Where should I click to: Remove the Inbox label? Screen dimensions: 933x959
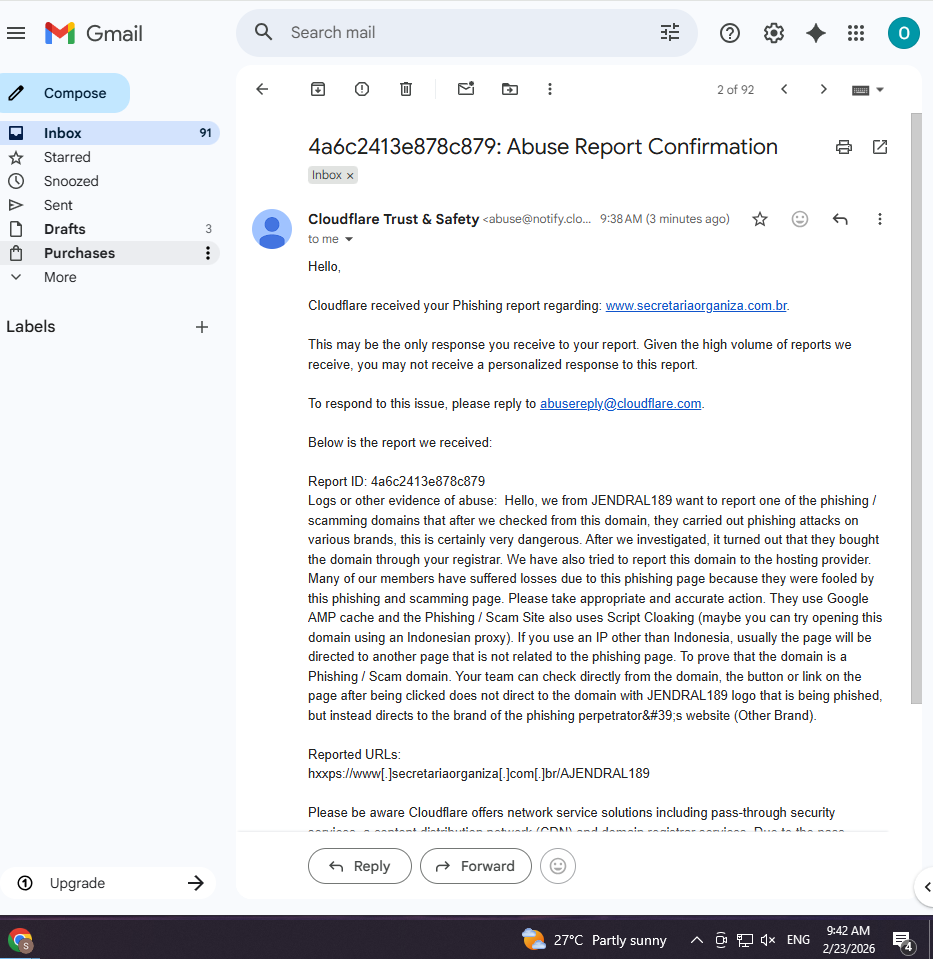(350, 176)
